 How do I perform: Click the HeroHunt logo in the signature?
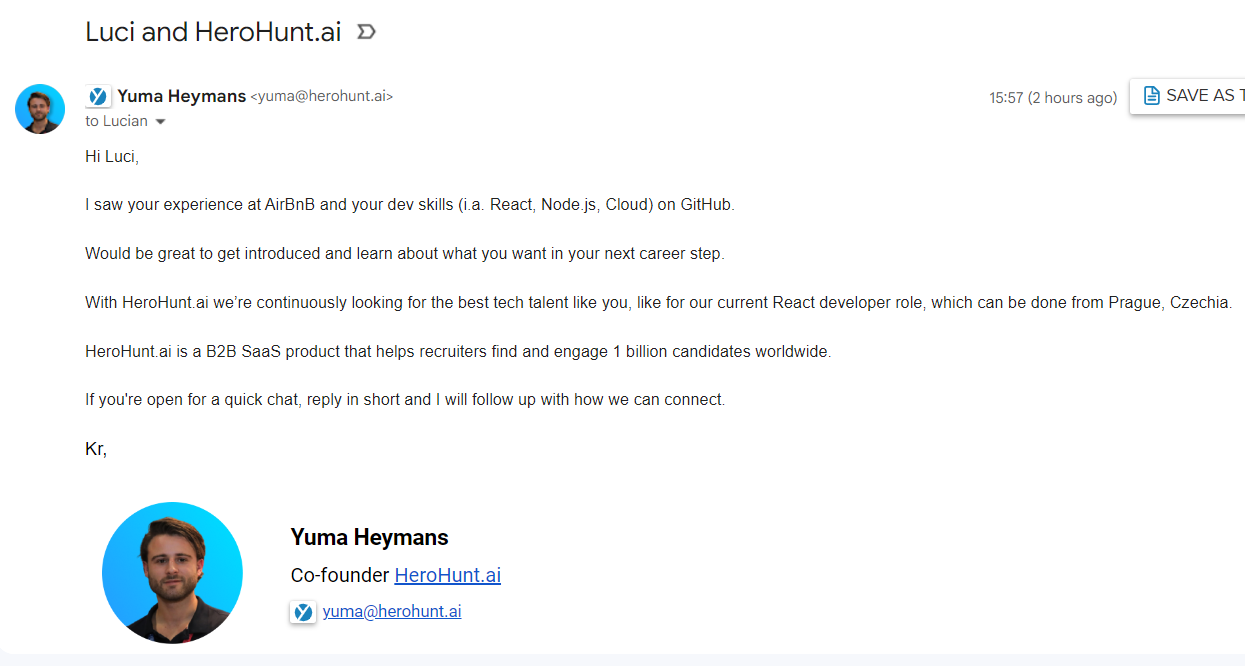303,612
